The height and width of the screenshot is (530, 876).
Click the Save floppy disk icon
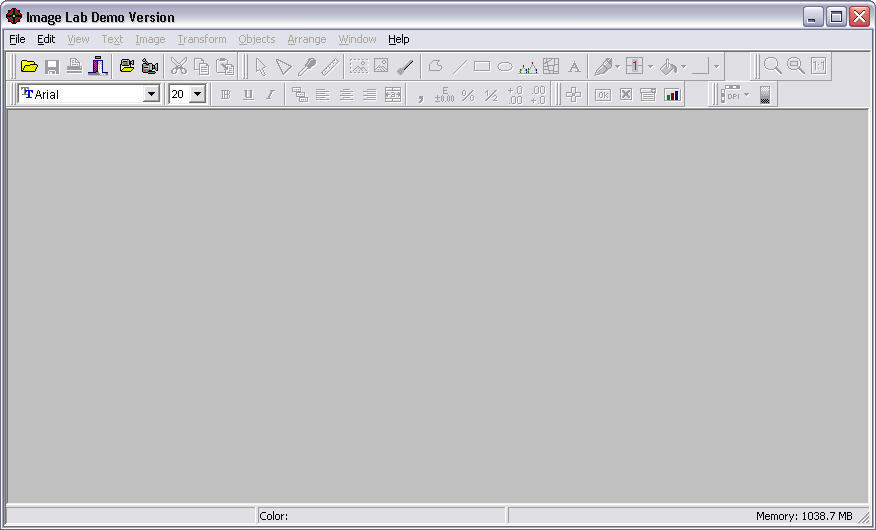coord(52,66)
